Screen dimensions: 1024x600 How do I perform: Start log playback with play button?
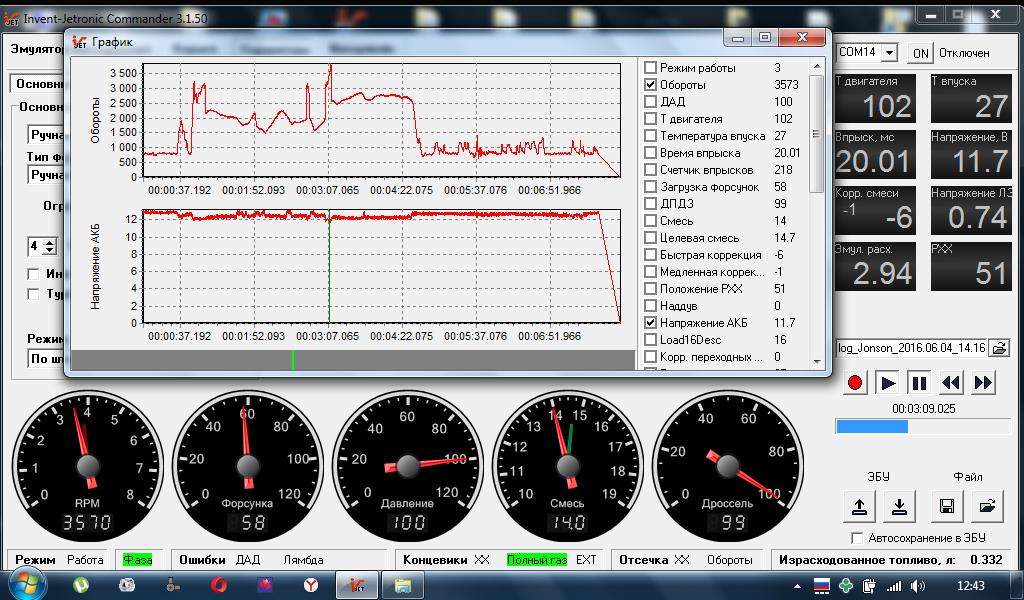(887, 383)
